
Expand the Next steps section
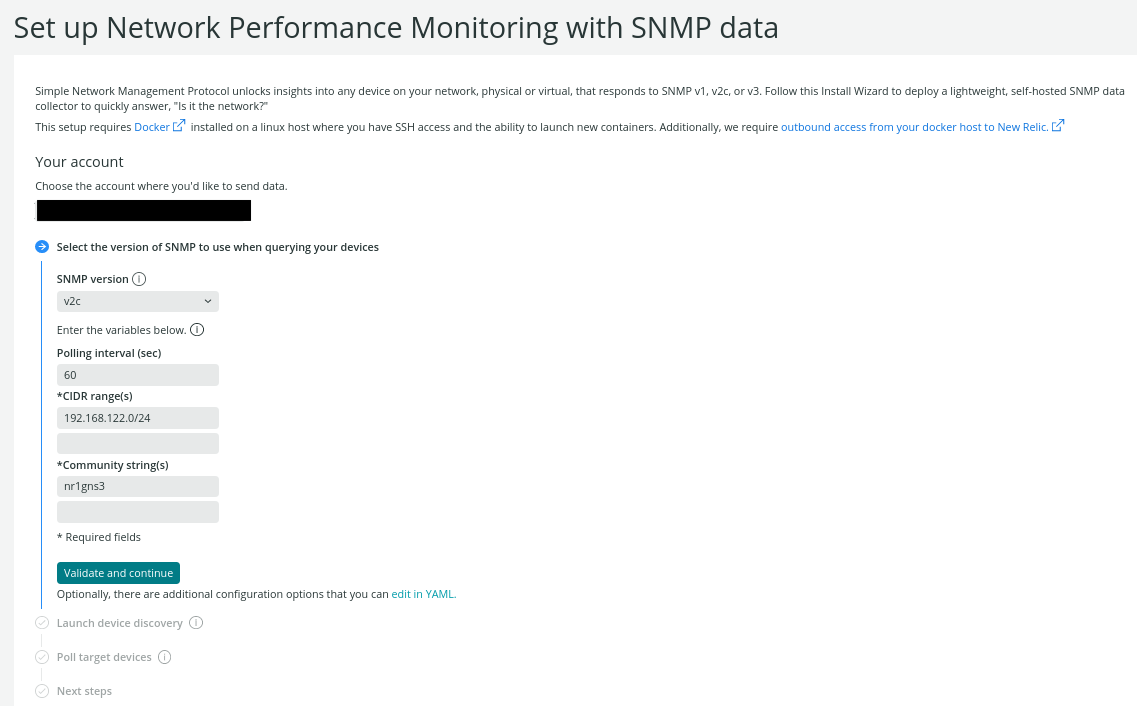(x=84, y=691)
